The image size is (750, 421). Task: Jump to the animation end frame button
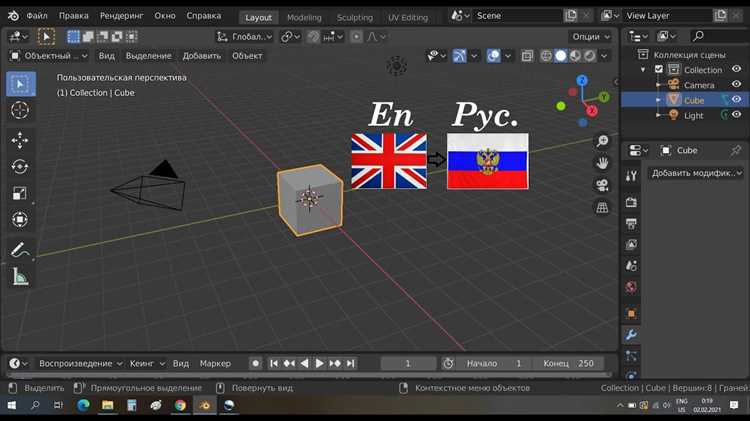point(351,364)
